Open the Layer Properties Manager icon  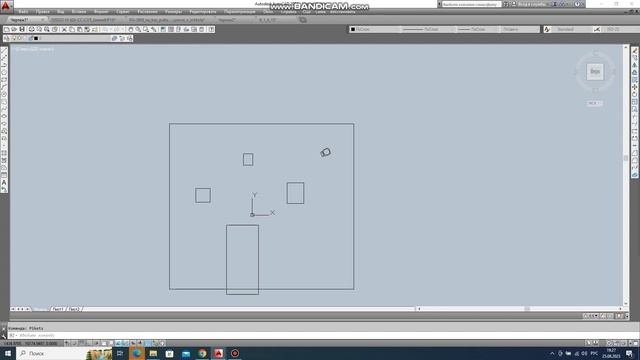(7, 38)
